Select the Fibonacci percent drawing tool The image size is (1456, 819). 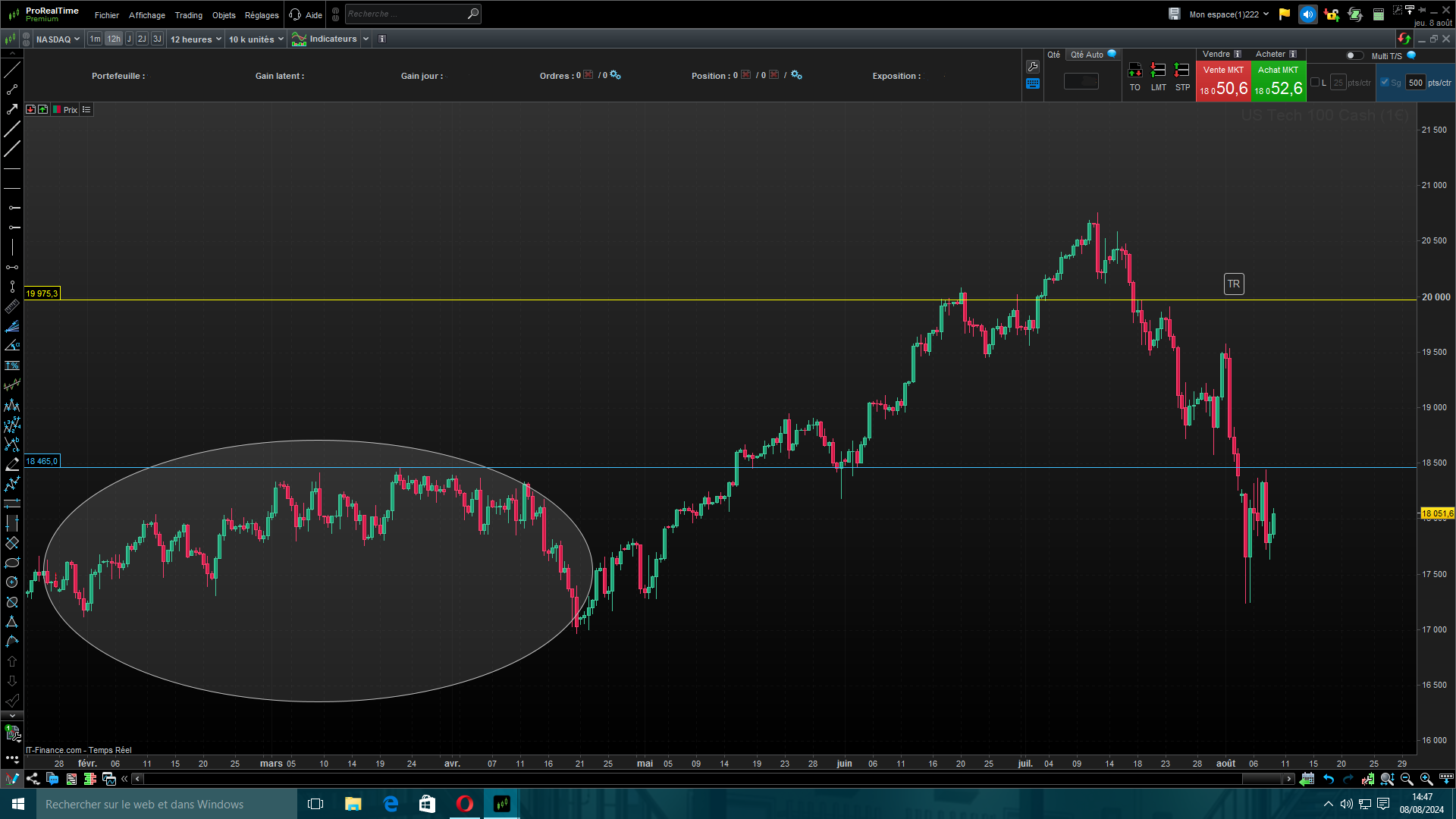(12, 366)
